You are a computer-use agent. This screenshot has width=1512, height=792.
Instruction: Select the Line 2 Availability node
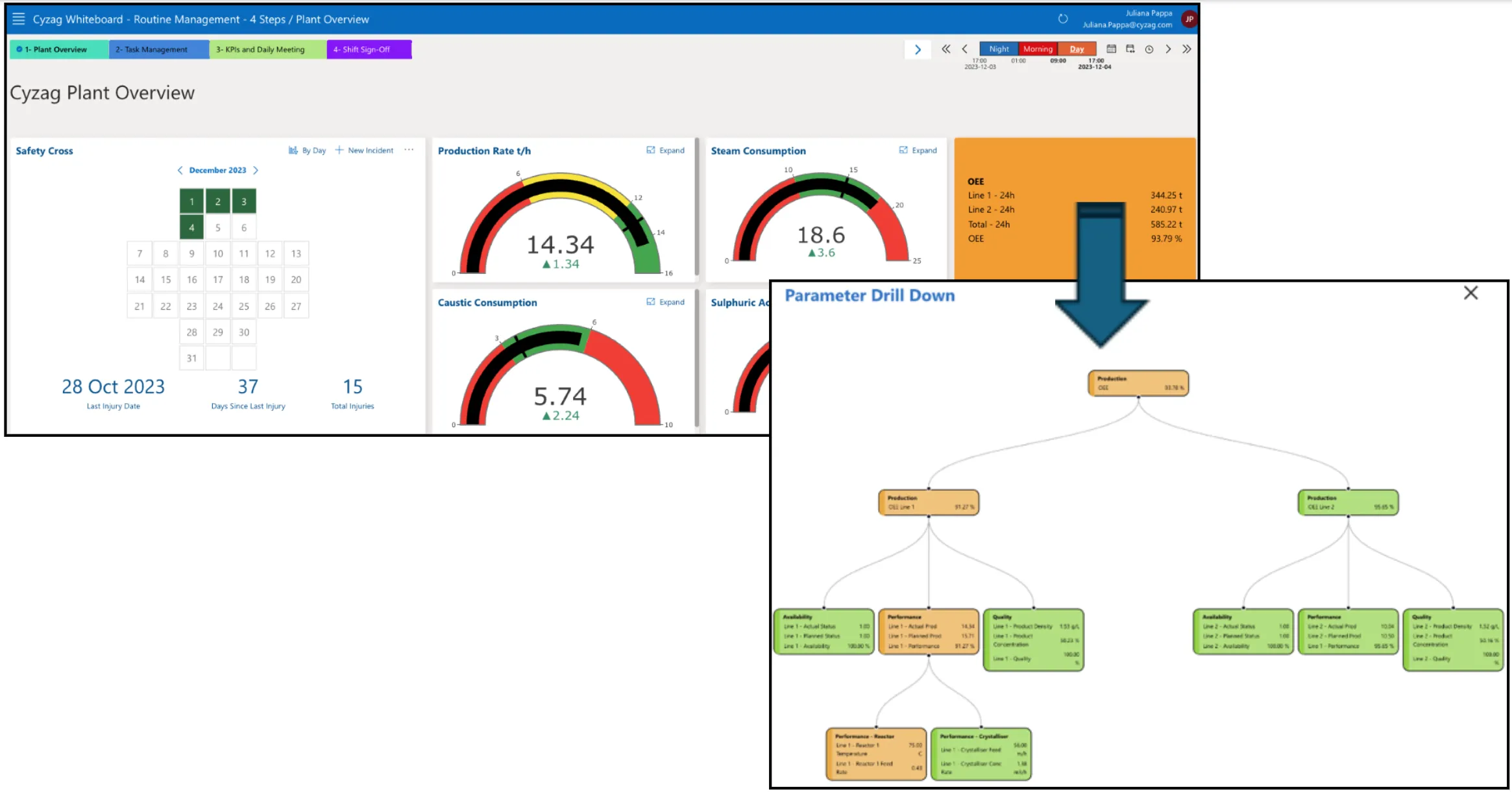coord(1243,632)
